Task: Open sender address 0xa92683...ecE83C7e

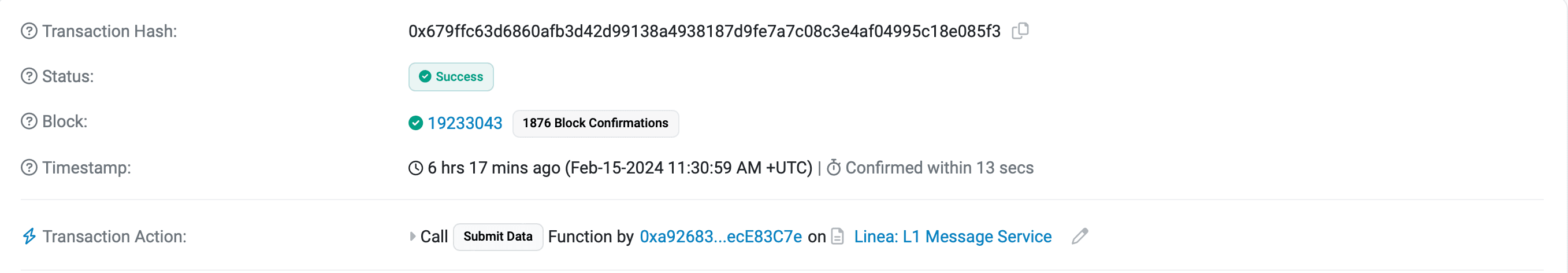Action: point(720,237)
